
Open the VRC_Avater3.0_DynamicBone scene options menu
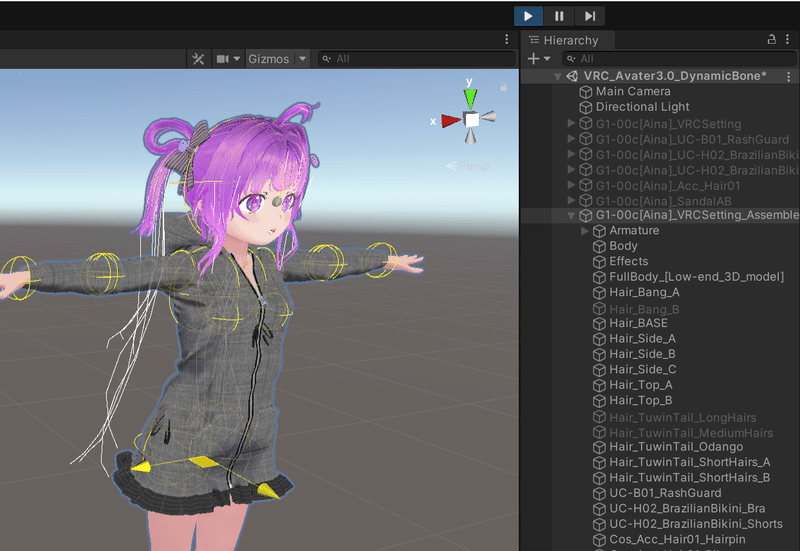[x=788, y=77]
